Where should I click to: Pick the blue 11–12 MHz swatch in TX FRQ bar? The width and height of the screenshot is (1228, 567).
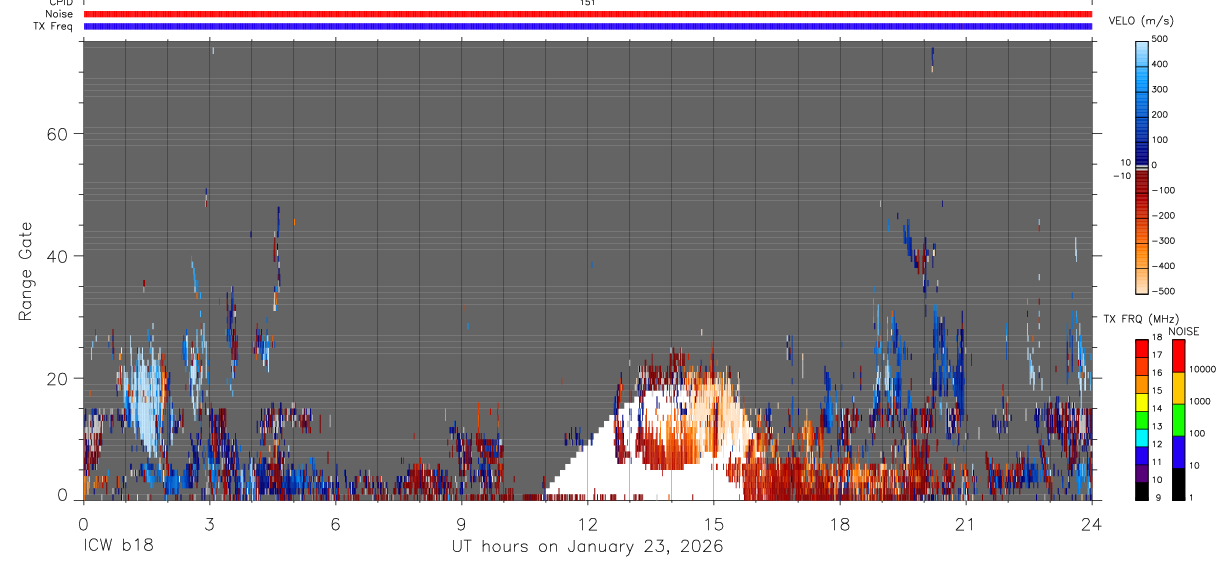pyautogui.click(x=1141, y=456)
